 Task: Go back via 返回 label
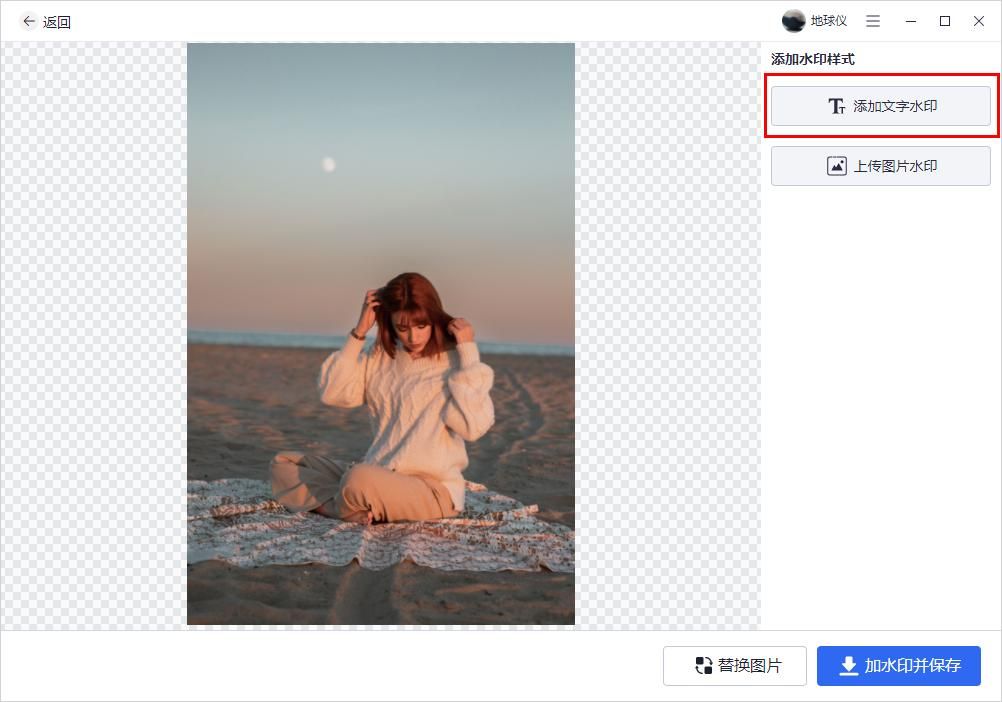(x=57, y=22)
